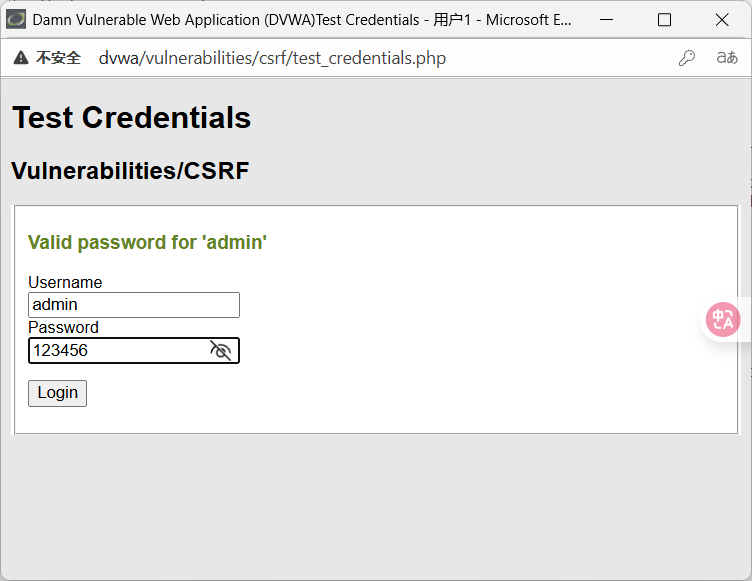
Task: Click the pink floating translation button
Action: (x=723, y=319)
